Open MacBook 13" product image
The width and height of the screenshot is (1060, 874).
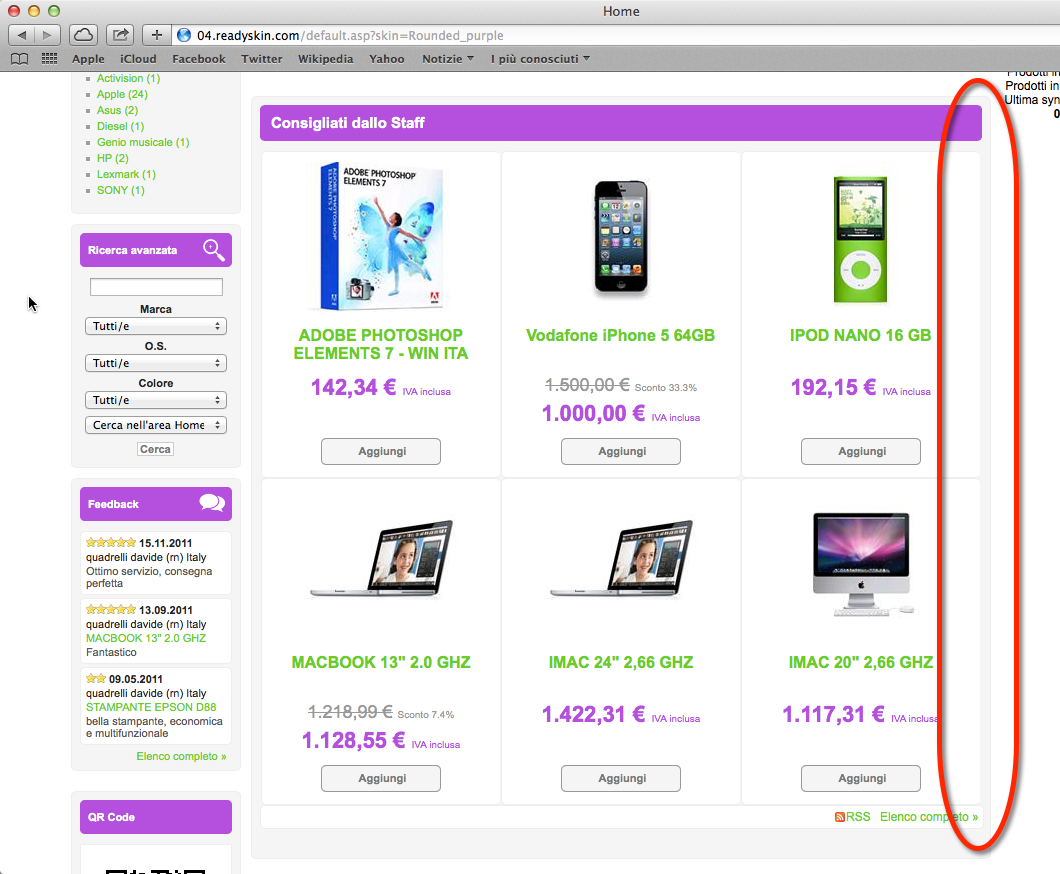coord(381,558)
